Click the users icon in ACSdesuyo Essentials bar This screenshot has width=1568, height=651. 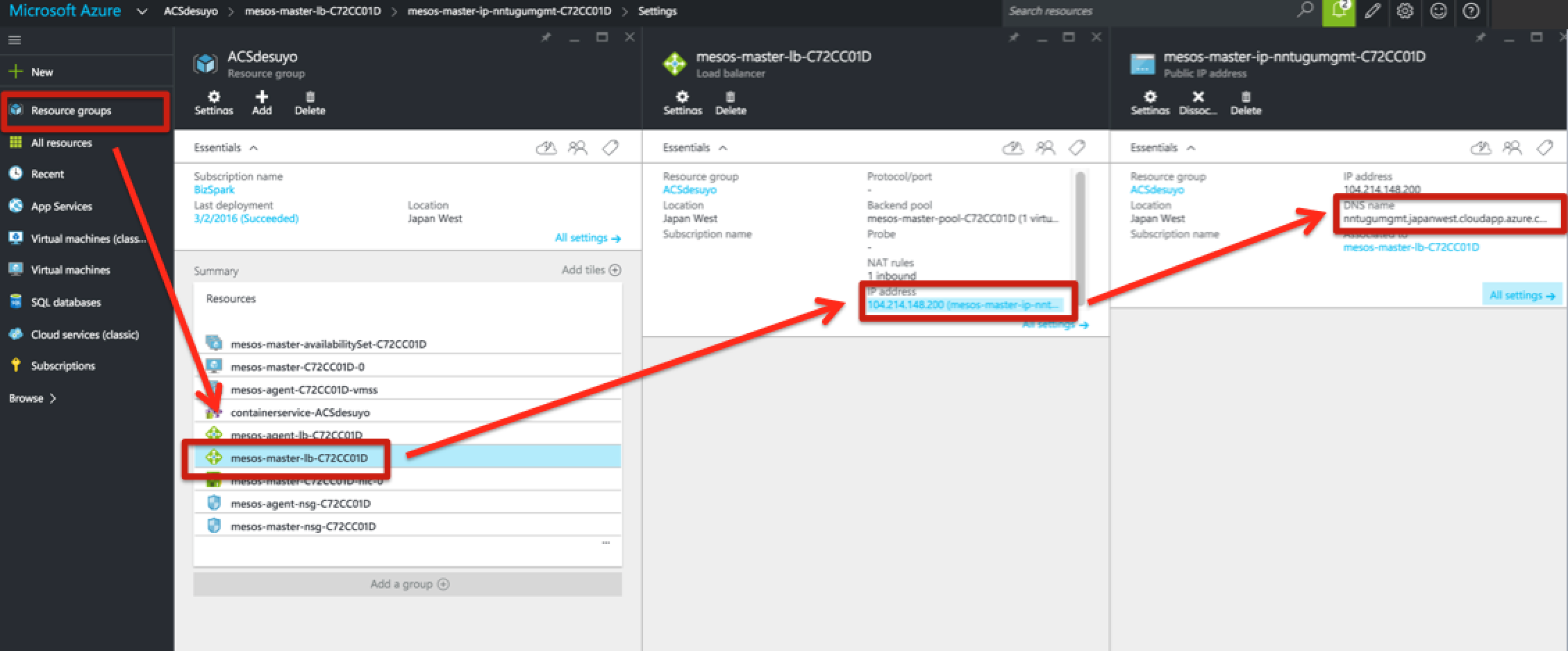pos(578,148)
